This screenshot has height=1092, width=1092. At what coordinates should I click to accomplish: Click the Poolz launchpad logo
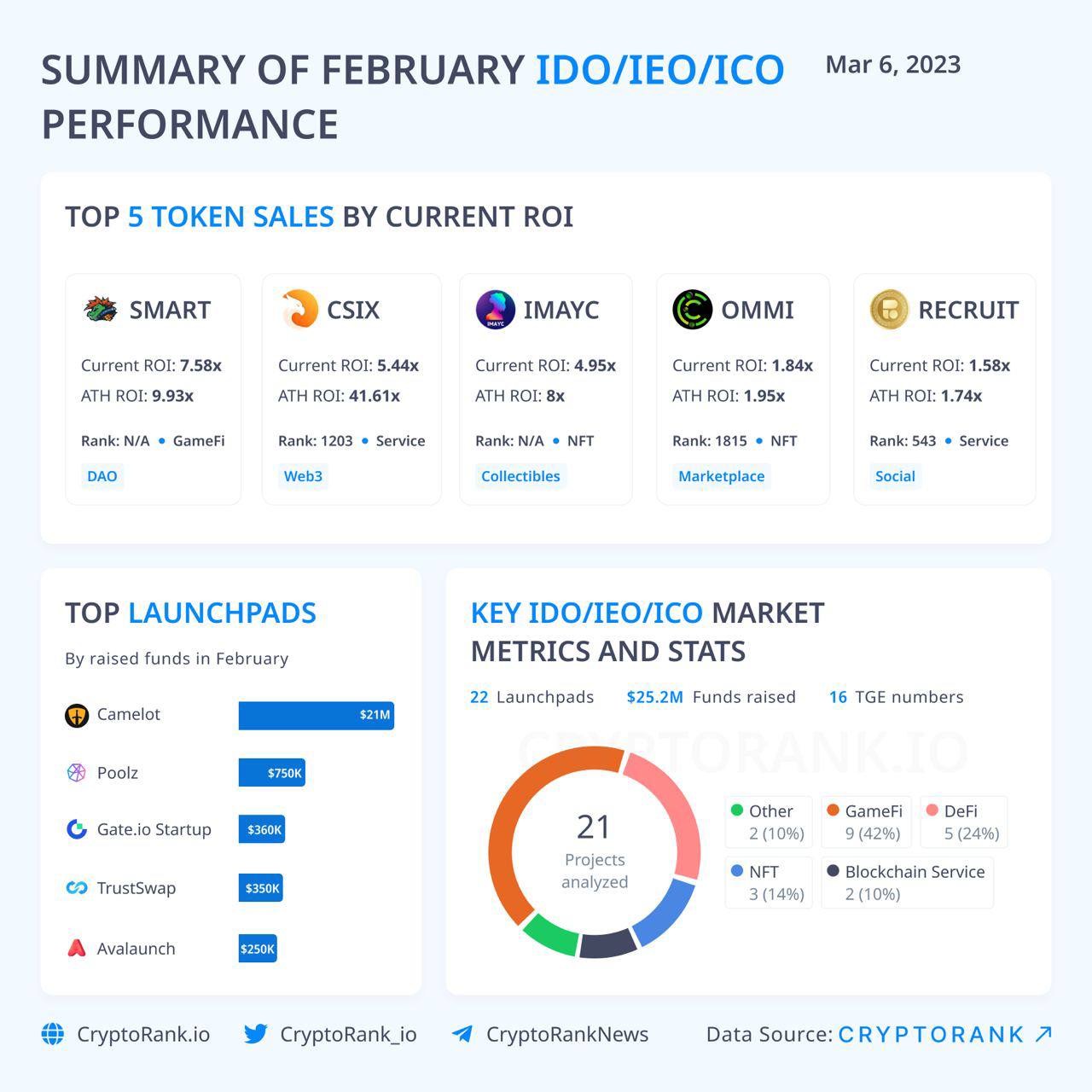point(77,773)
